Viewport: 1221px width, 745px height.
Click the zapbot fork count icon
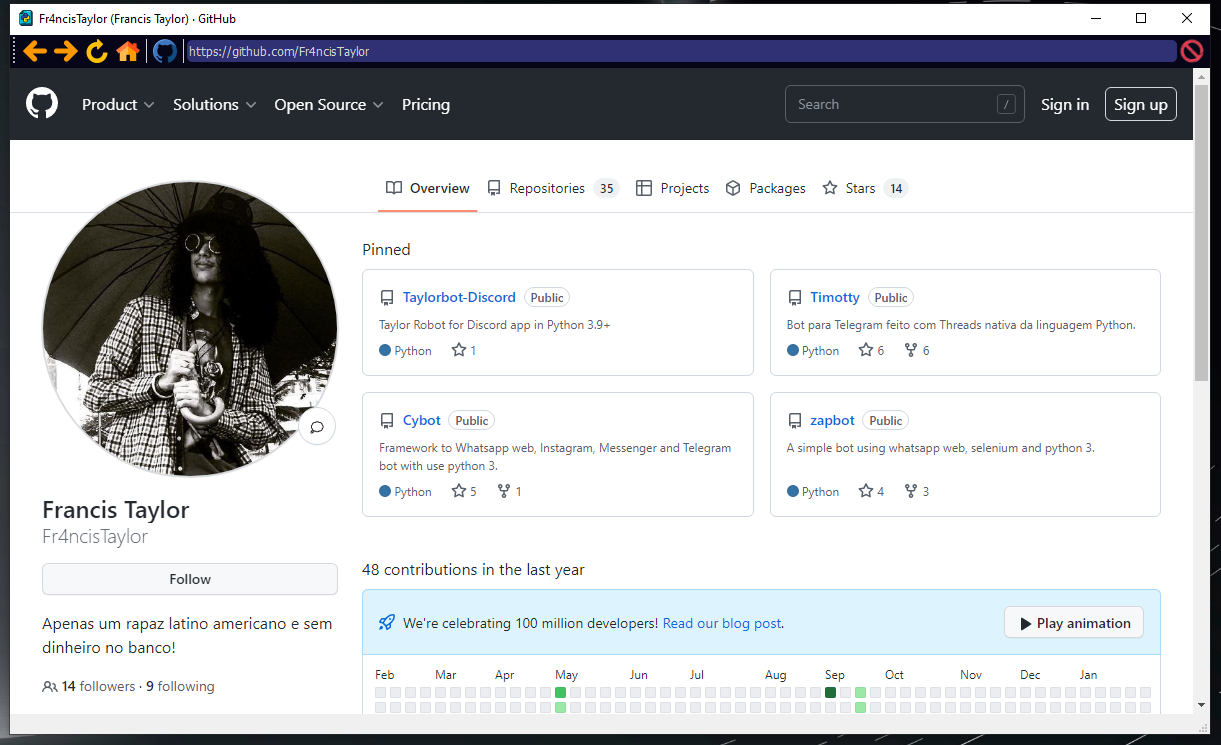911,491
